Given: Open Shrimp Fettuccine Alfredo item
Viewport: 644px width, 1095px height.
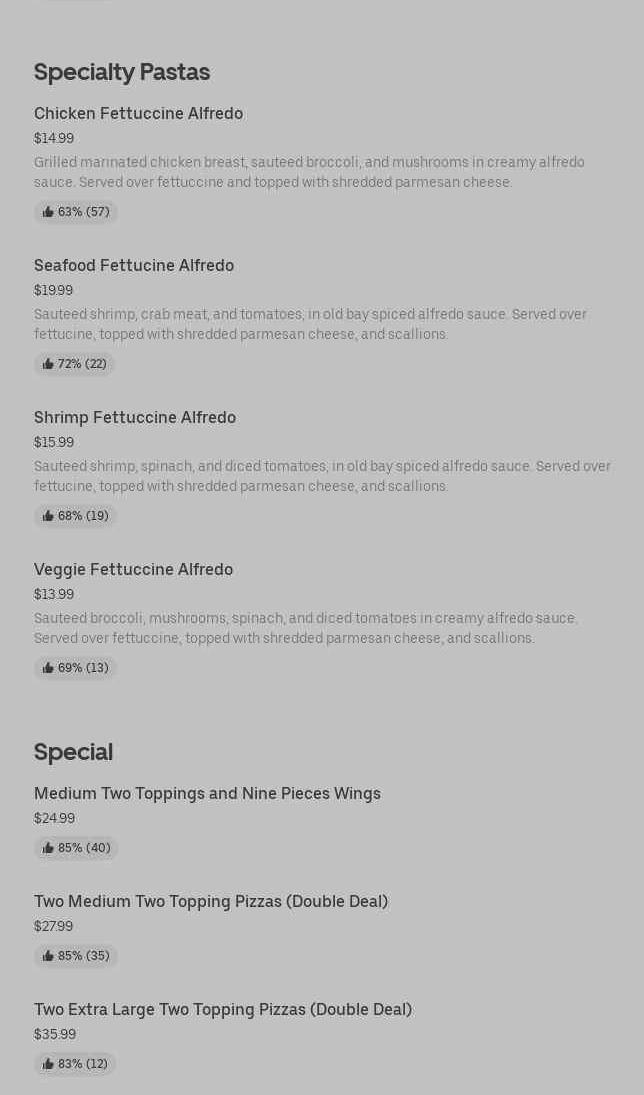Looking at the screenshot, I should click(x=135, y=418).
